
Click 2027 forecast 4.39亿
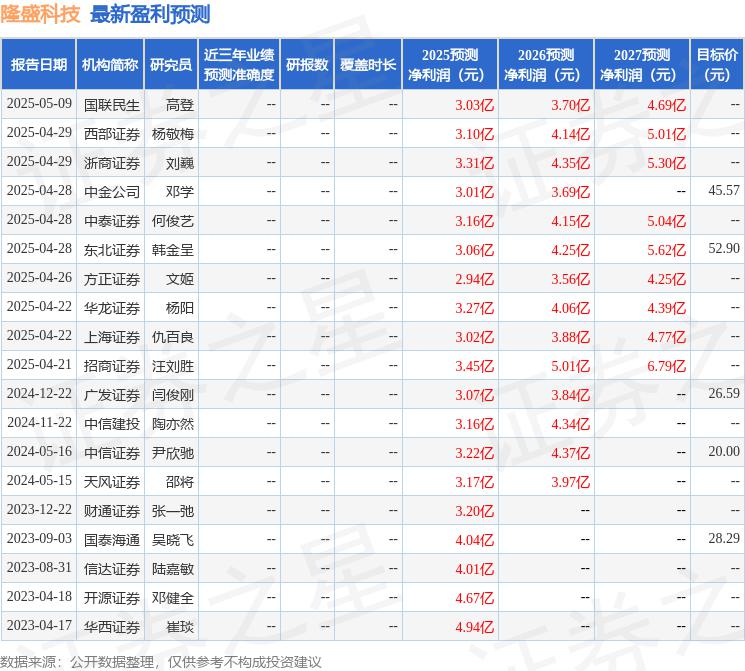click(666, 308)
